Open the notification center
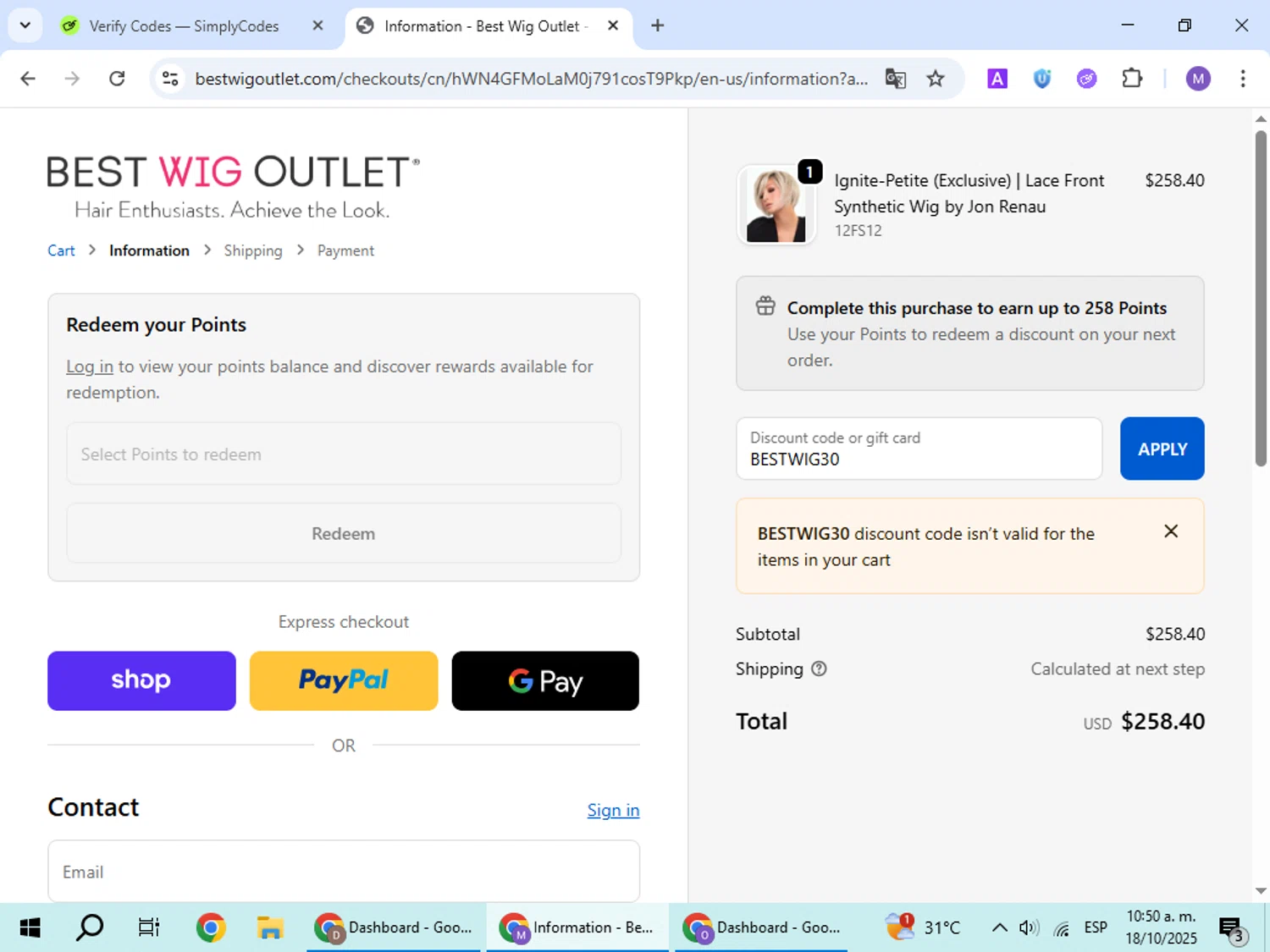The width and height of the screenshot is (1270, 952). pyautogui.click(x=1233, y=928)
